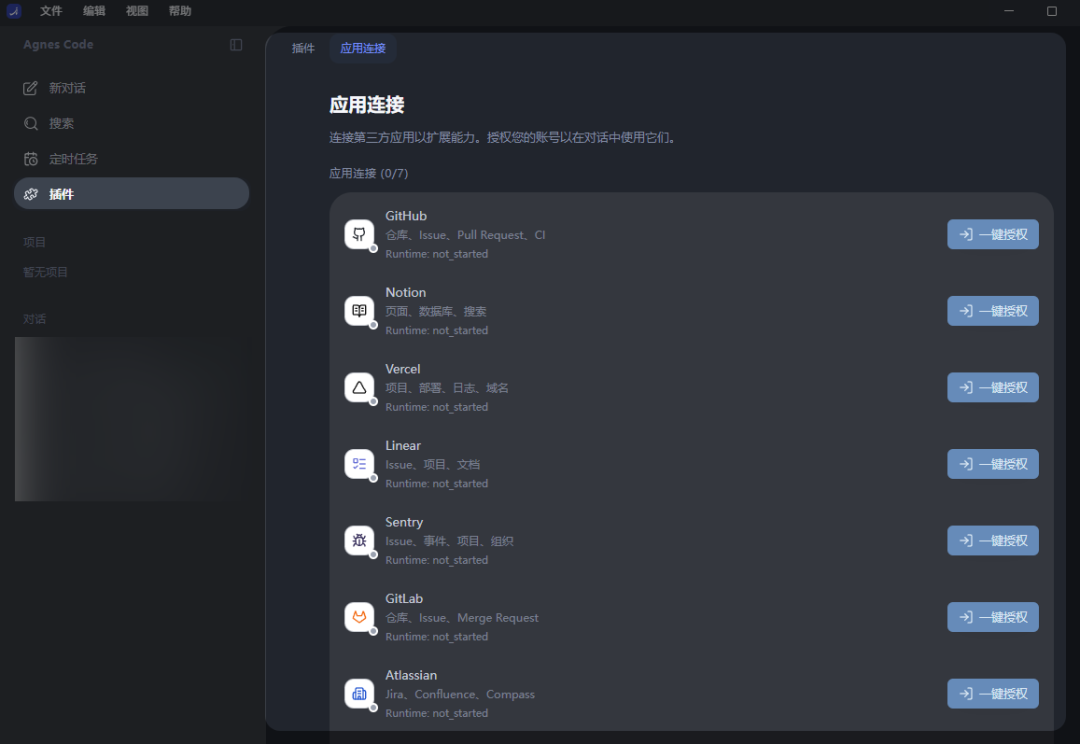Click the Vercel triangle icon
This screenshot has height=744, width=1080.
click(x=359, y=387)
